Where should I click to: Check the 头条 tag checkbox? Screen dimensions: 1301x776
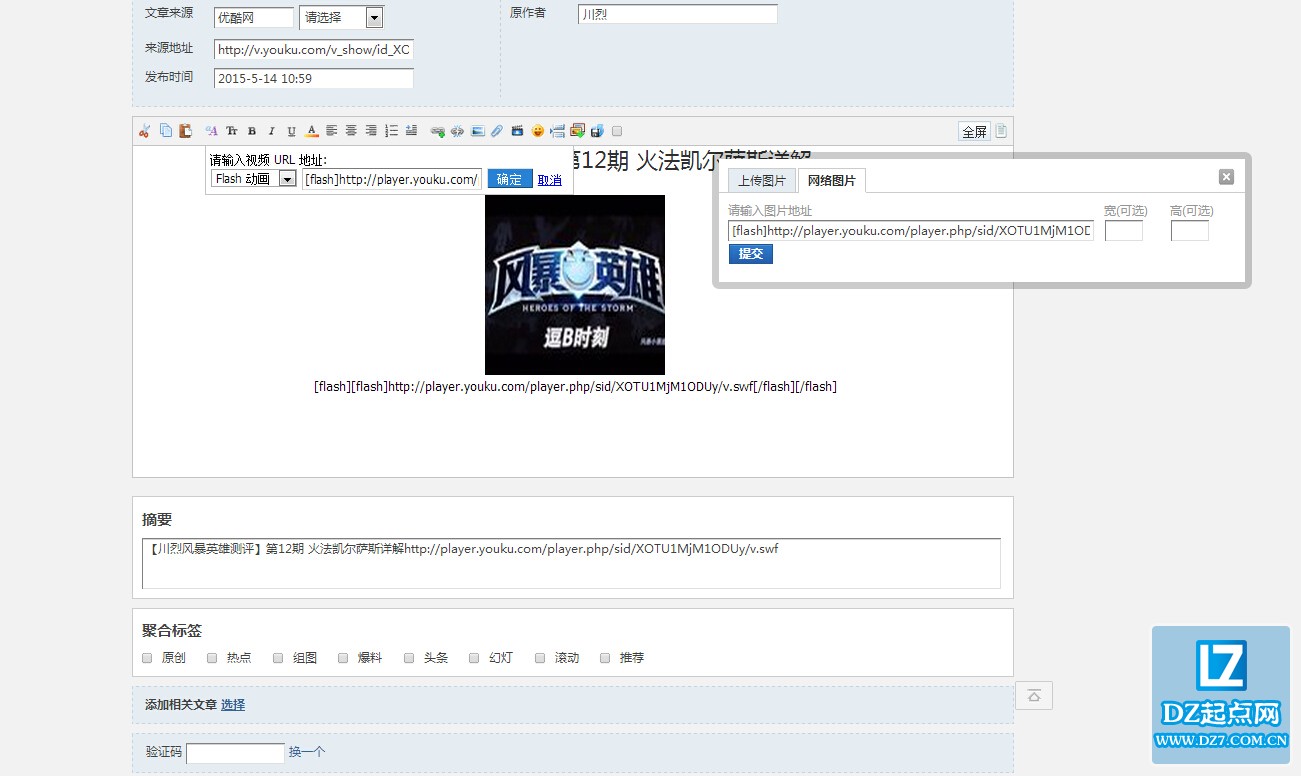(x=409, y=658)
